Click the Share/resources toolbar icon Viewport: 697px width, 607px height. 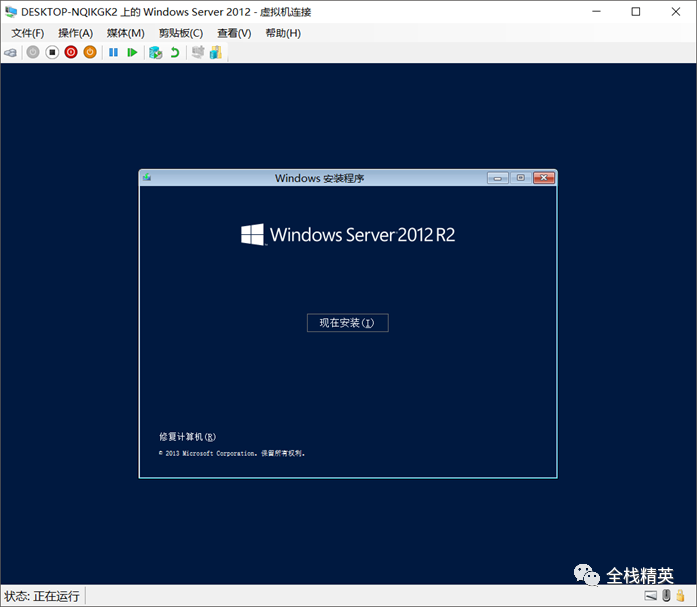coord(216,52)
